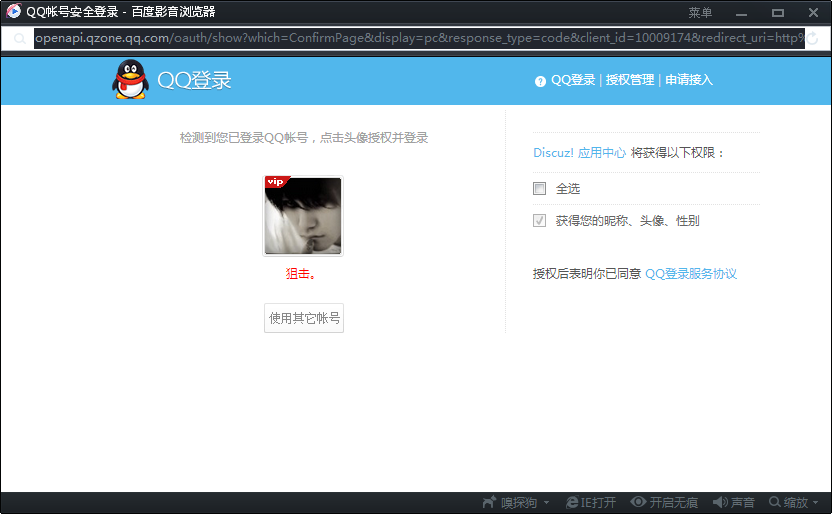Viewport: 832px width, 514px height.
Task: Open 申请接入 link
Action: pos(689,80)
